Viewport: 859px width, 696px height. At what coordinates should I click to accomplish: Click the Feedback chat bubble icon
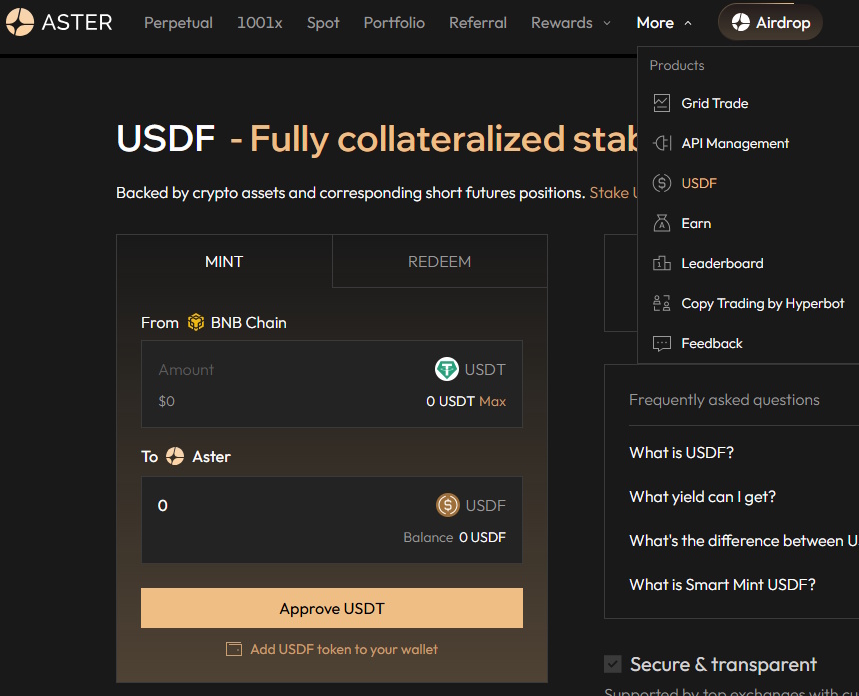pyautogui.click(x=661, y=343)
